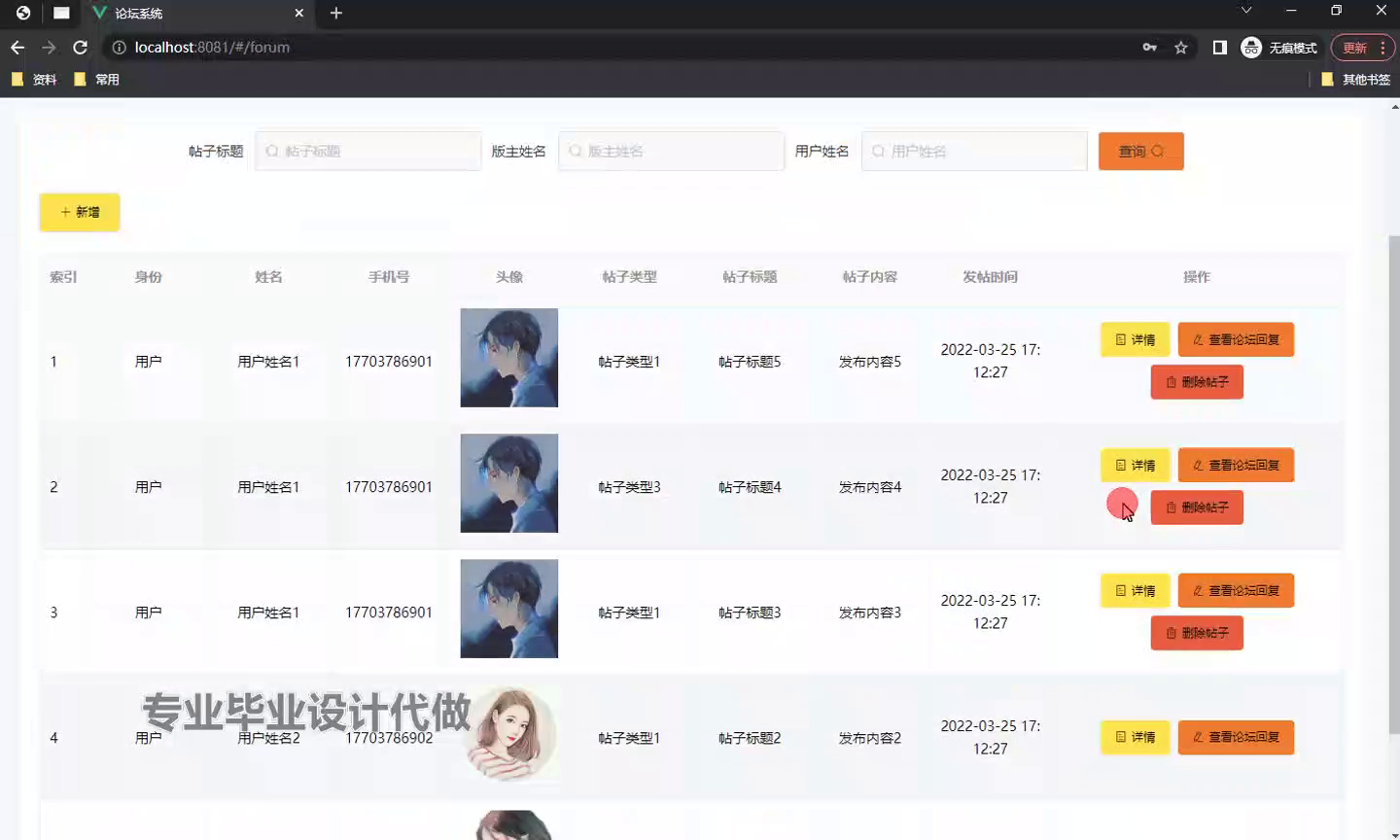Delete post 帖子标题3 with 删除帖子
This screenshot has height=840, width=1400.
click(1197, 633)
